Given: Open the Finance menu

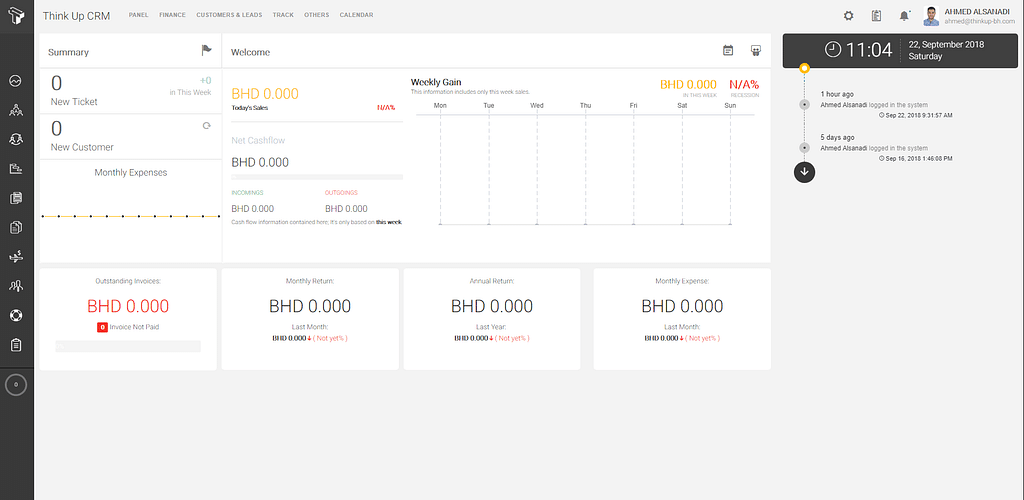Looking at the screenshot, I should tap(172, 16).
